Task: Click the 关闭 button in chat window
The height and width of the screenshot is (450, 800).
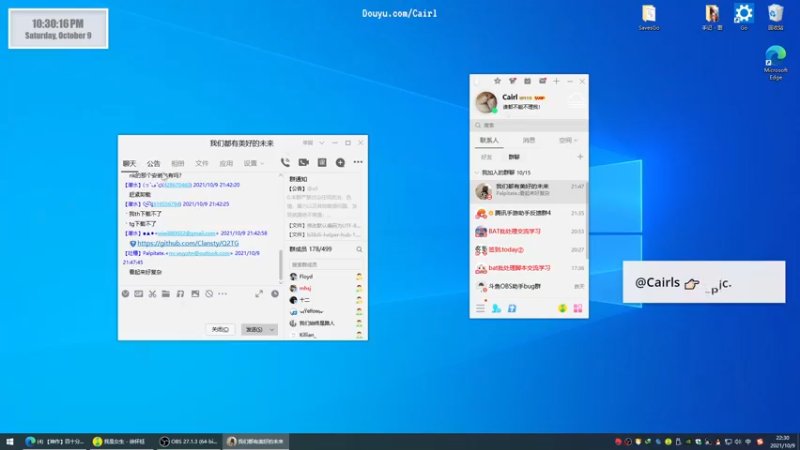Action: [220, 330]
